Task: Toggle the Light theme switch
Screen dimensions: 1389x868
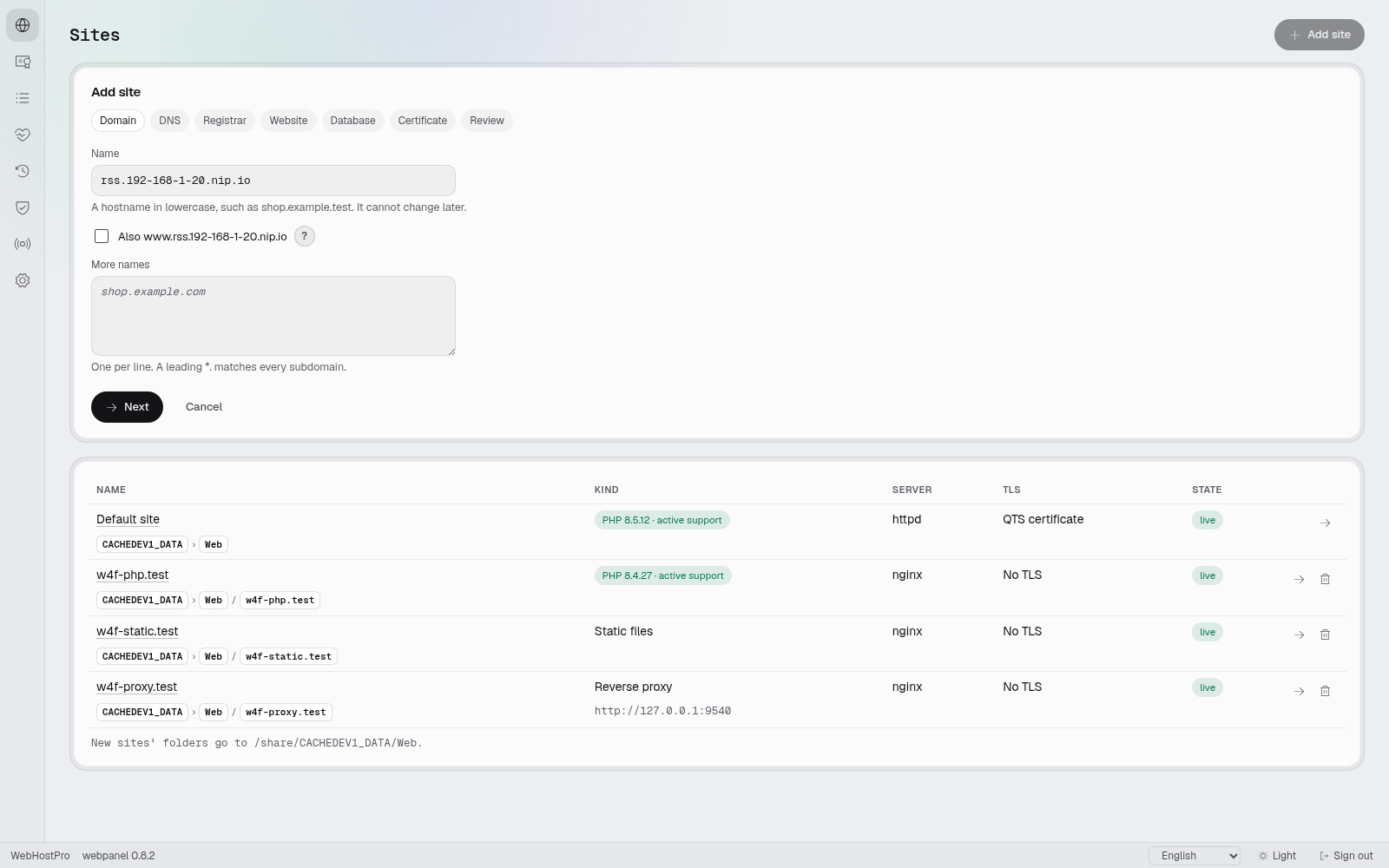Action: (x=1277, y=856)
